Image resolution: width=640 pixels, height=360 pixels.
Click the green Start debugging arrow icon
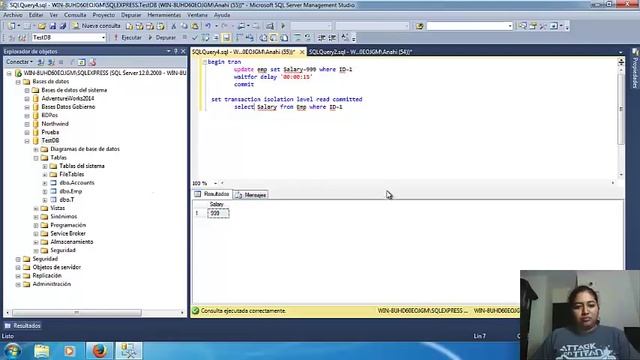[283, 26]
